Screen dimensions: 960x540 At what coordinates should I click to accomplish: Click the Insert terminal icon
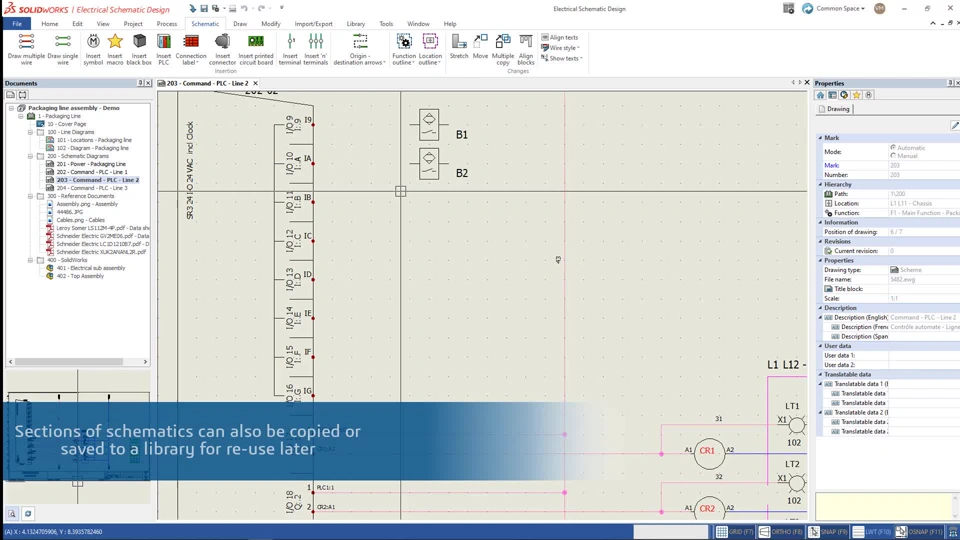point(290,49)
